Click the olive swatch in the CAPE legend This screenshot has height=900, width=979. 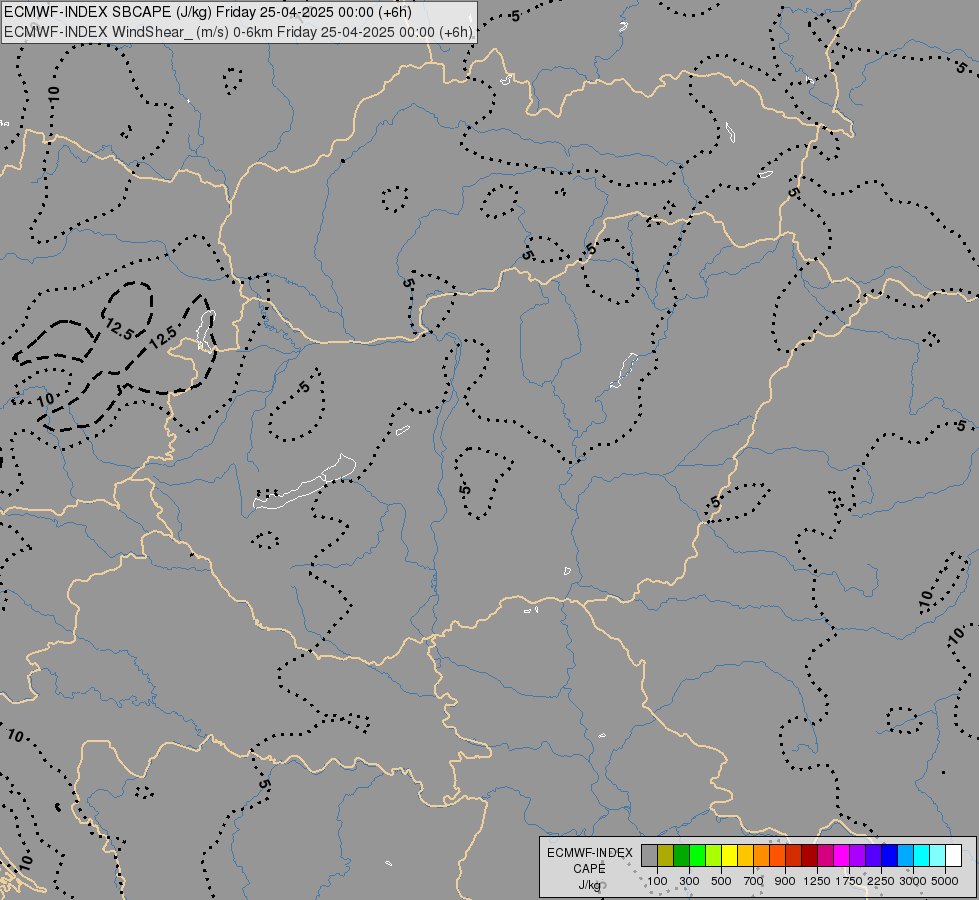pos(666,855)
